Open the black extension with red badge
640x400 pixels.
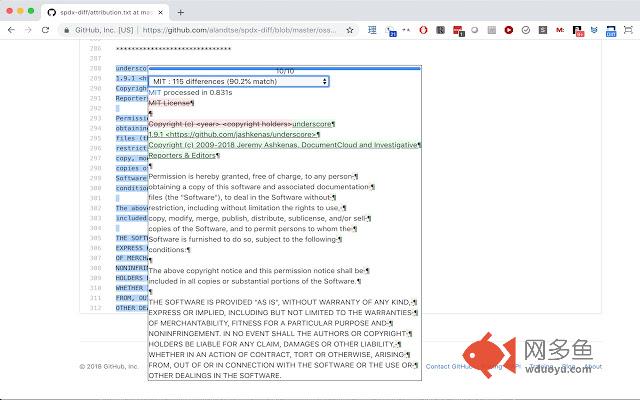click(x=578, y=31)
